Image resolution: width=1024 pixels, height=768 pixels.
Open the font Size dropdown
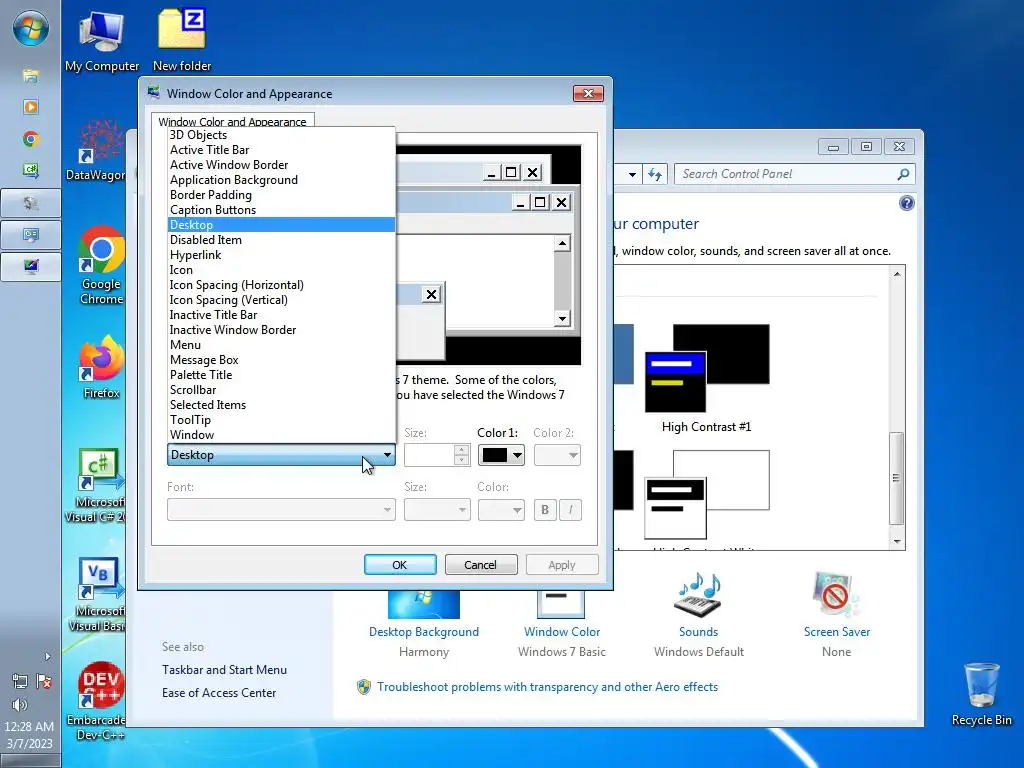point(437,509)
